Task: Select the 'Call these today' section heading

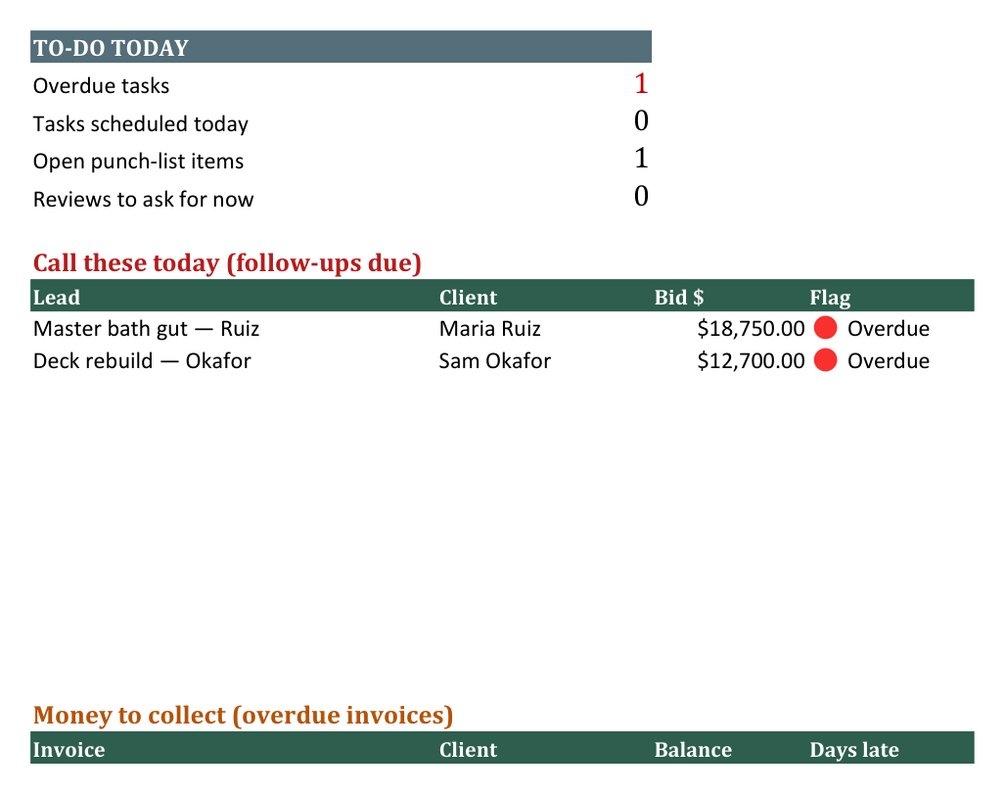Action: click(227, 263)
